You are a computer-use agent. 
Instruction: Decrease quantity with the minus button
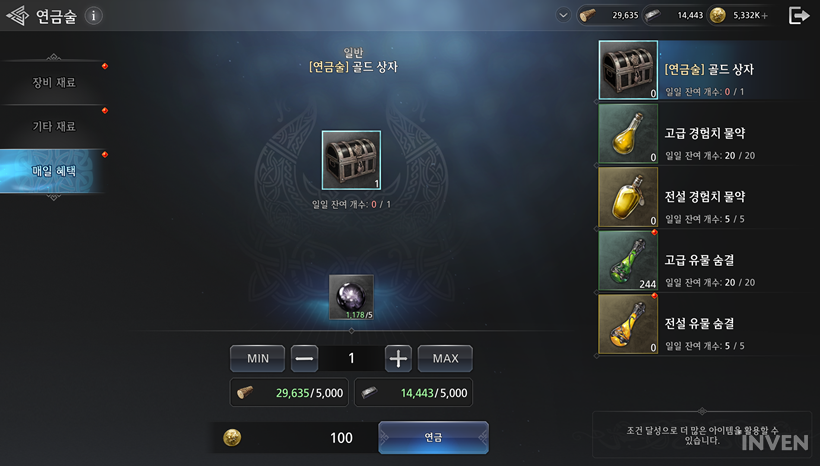[304, 358]
